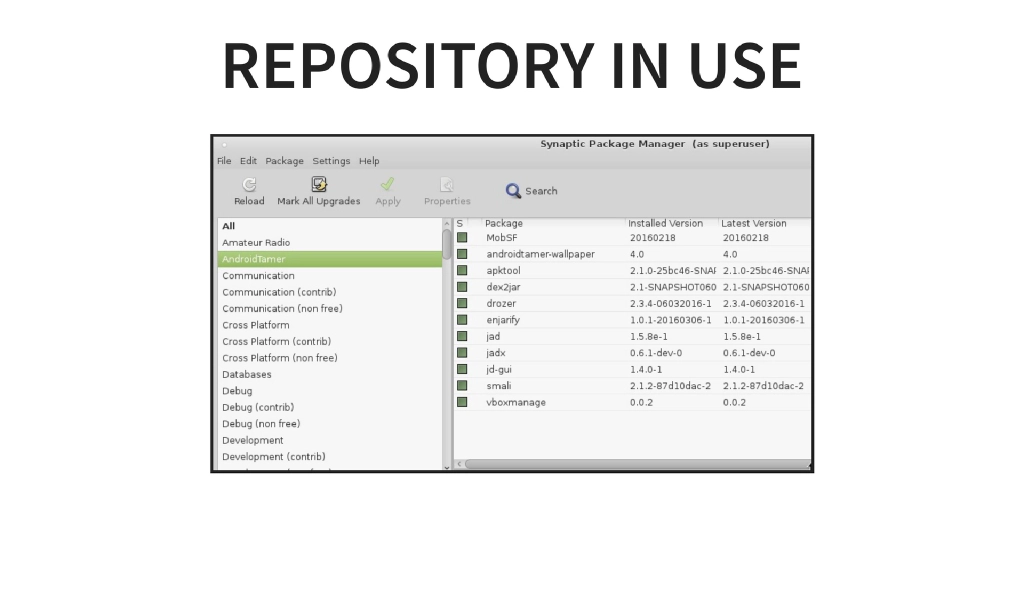
Task: Open the Settings menu
Action: click(x=331, y=160)
